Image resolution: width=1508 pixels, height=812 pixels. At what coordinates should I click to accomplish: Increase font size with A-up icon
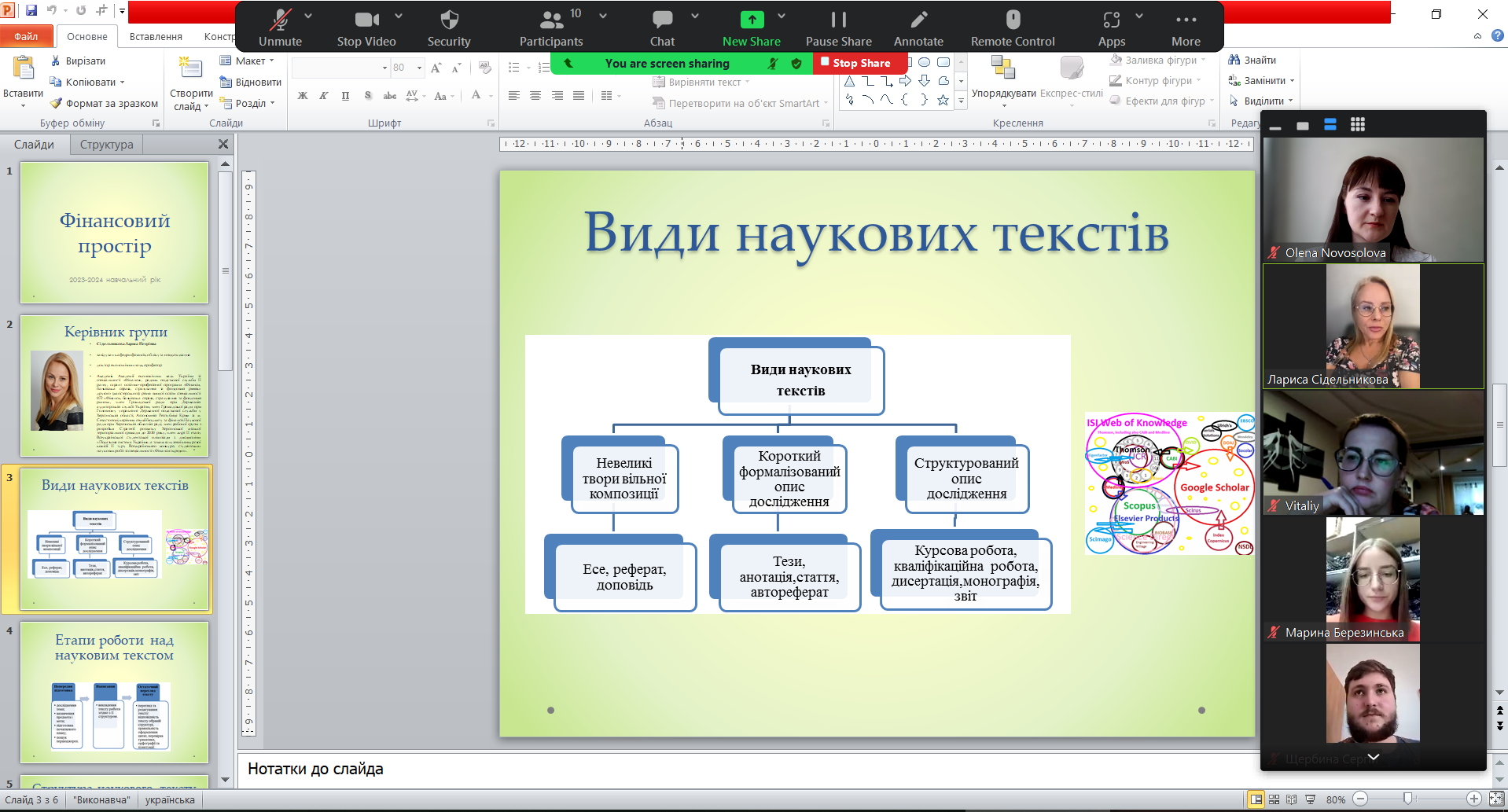point(436,68)
